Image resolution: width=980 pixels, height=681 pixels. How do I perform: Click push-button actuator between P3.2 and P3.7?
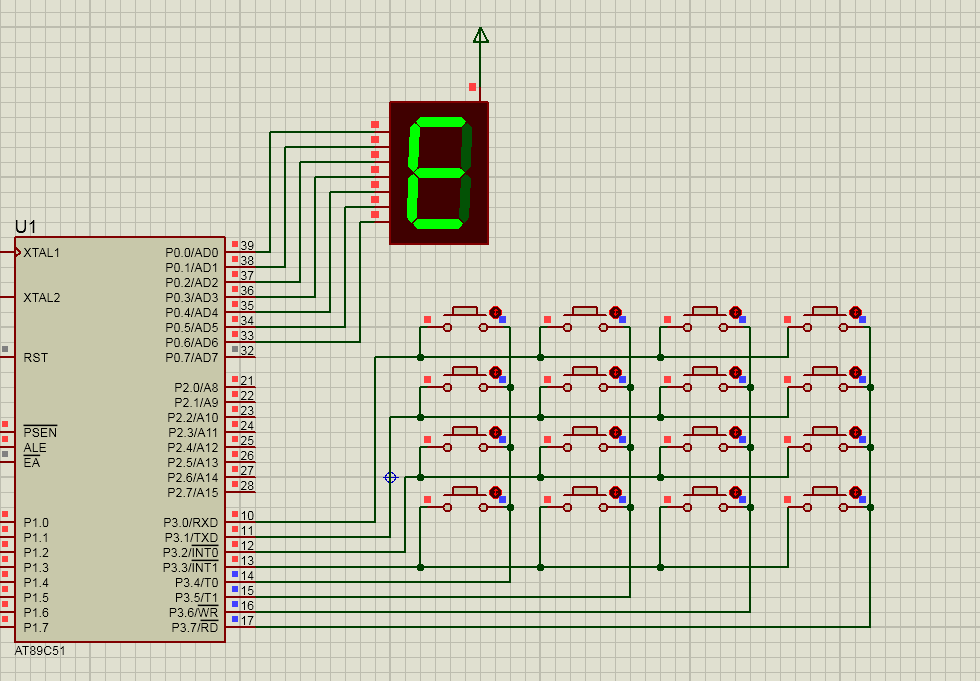pos(825,431)
